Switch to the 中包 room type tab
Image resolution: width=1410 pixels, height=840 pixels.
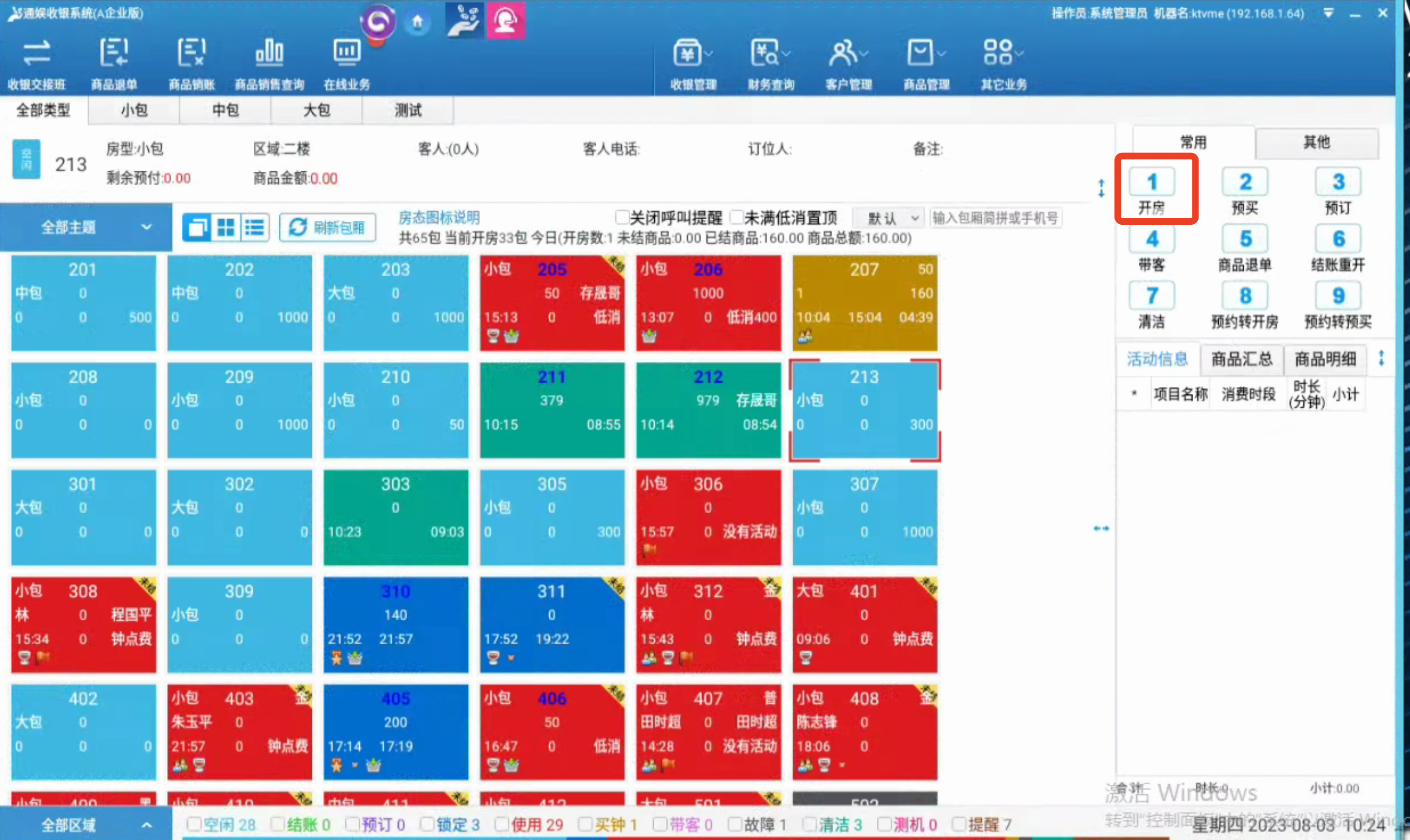coord(225,110)
